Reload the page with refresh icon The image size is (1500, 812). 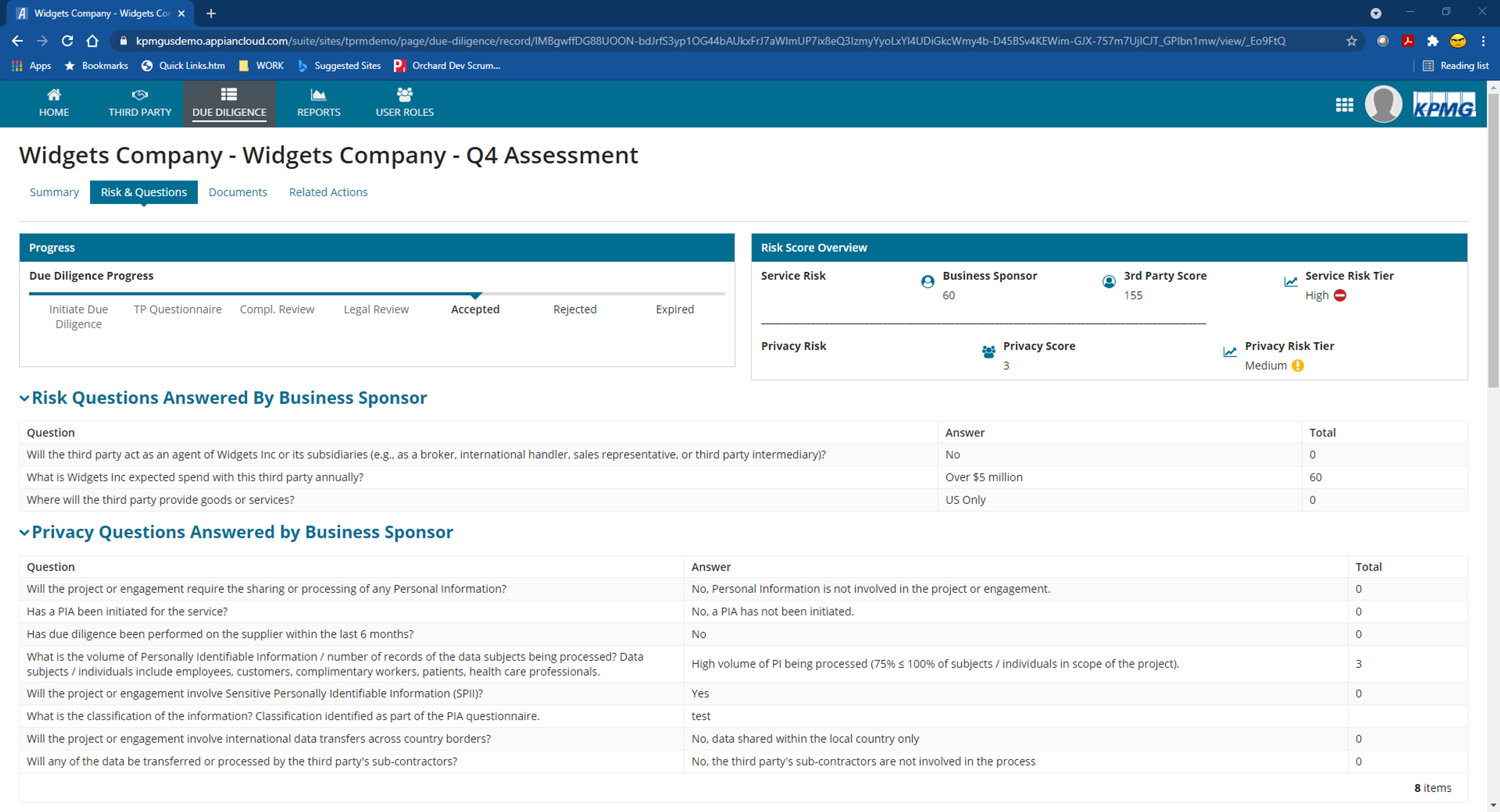68,41
